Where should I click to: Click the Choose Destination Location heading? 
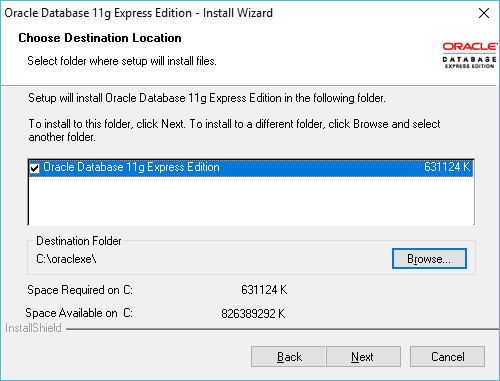point(100,38)
